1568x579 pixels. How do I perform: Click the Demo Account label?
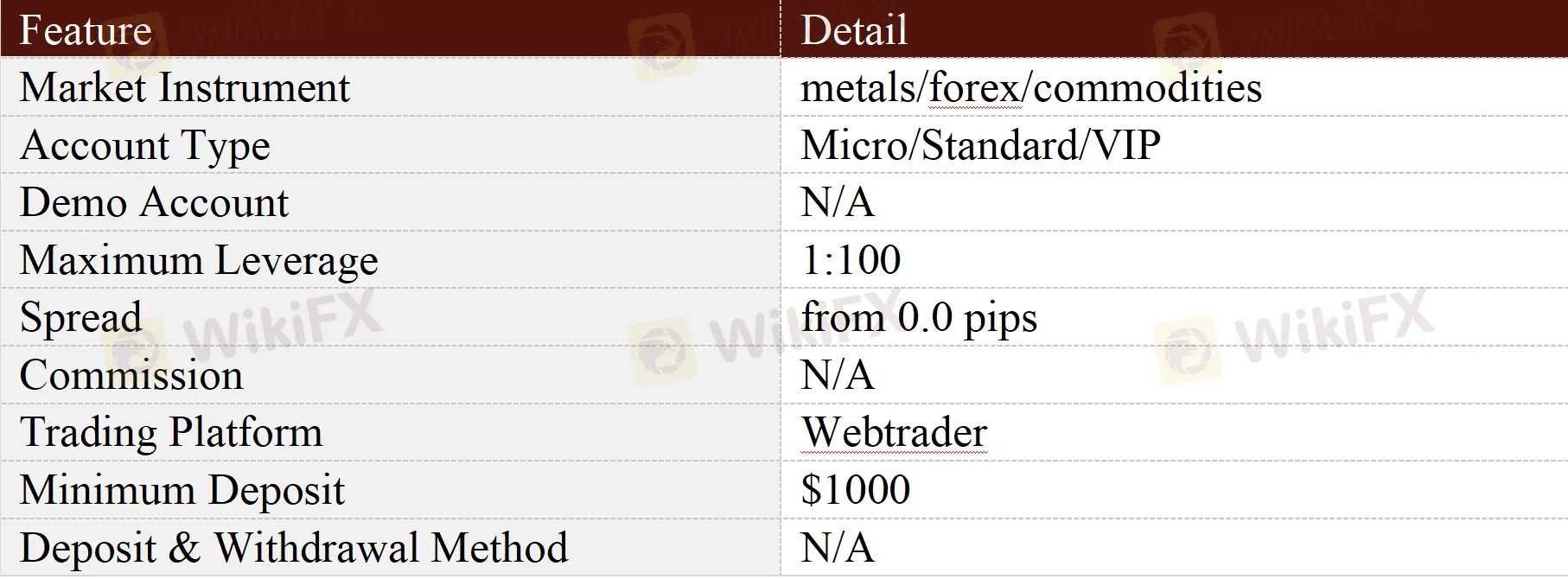tap(154, 203)
